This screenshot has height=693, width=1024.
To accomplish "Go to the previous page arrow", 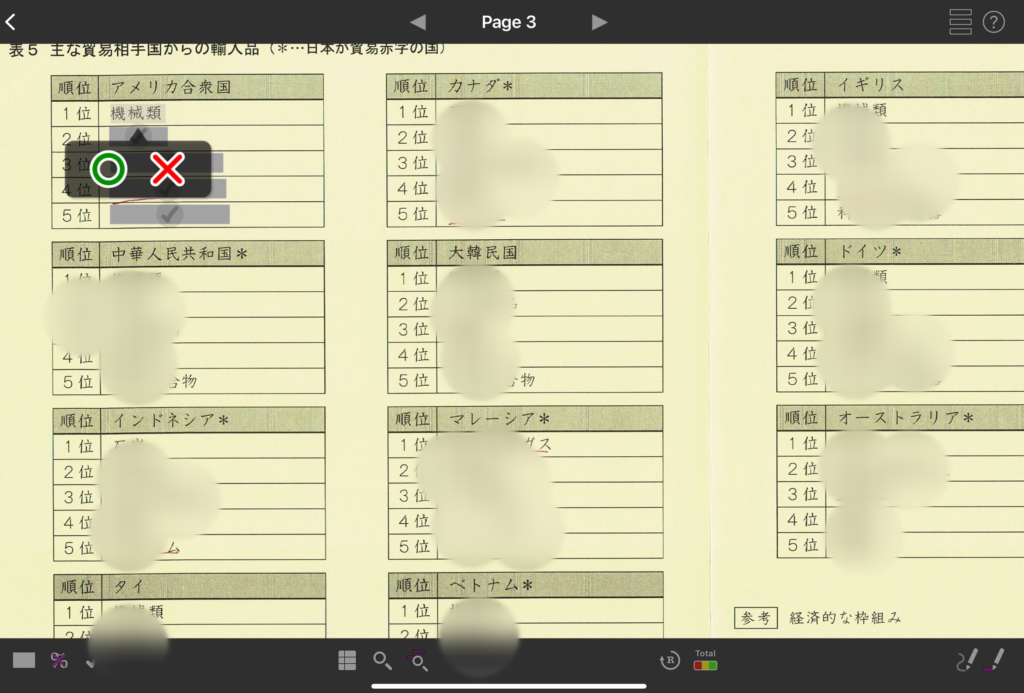I will [x=418, y=22].
